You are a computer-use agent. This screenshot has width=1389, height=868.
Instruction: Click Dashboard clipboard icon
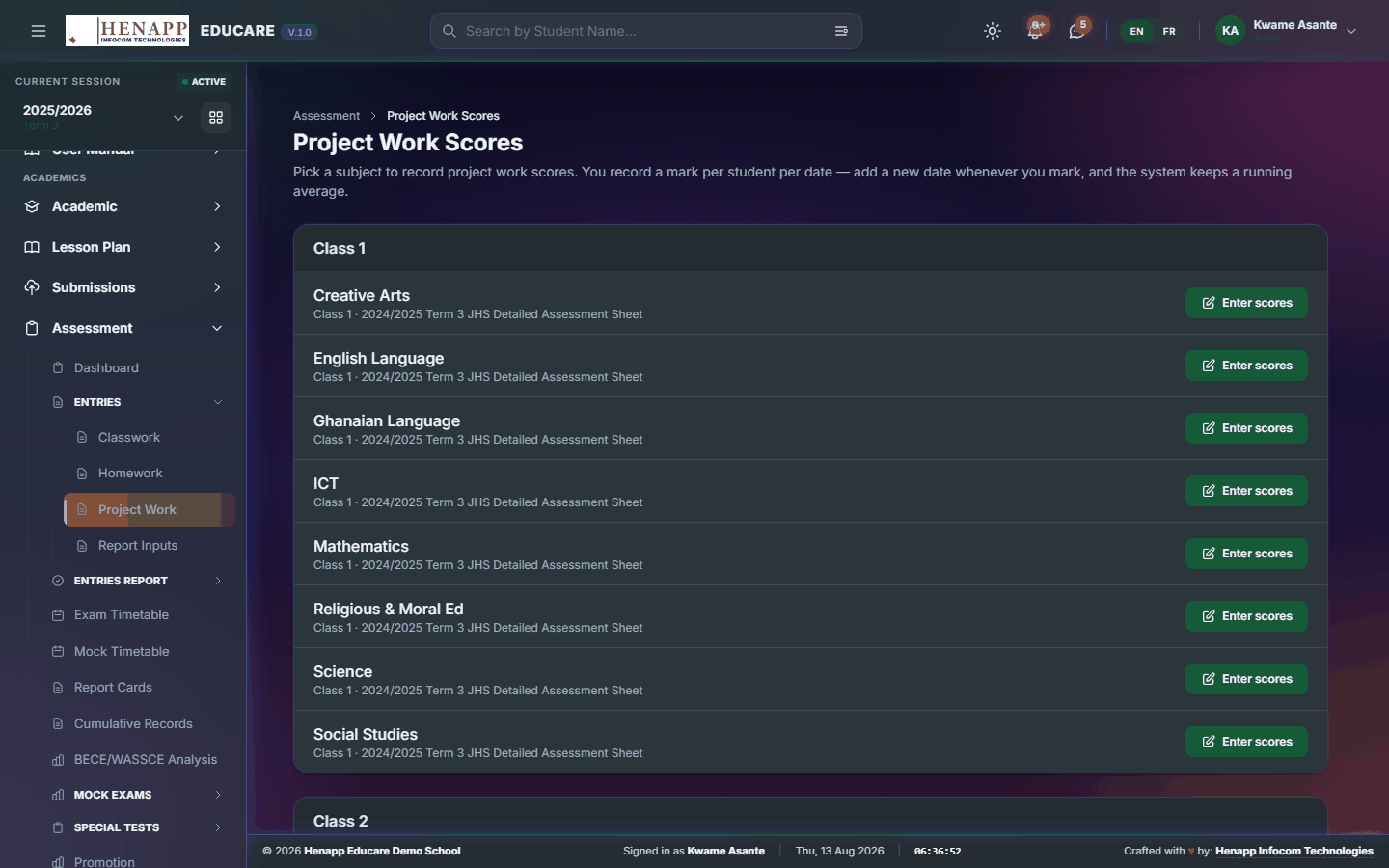[x=58, y=367]
